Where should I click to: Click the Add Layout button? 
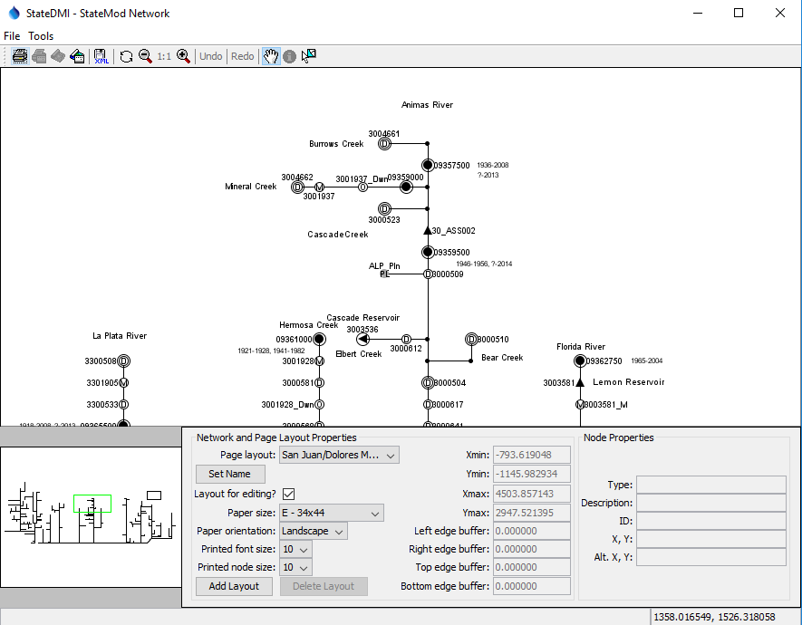(234, 586)
